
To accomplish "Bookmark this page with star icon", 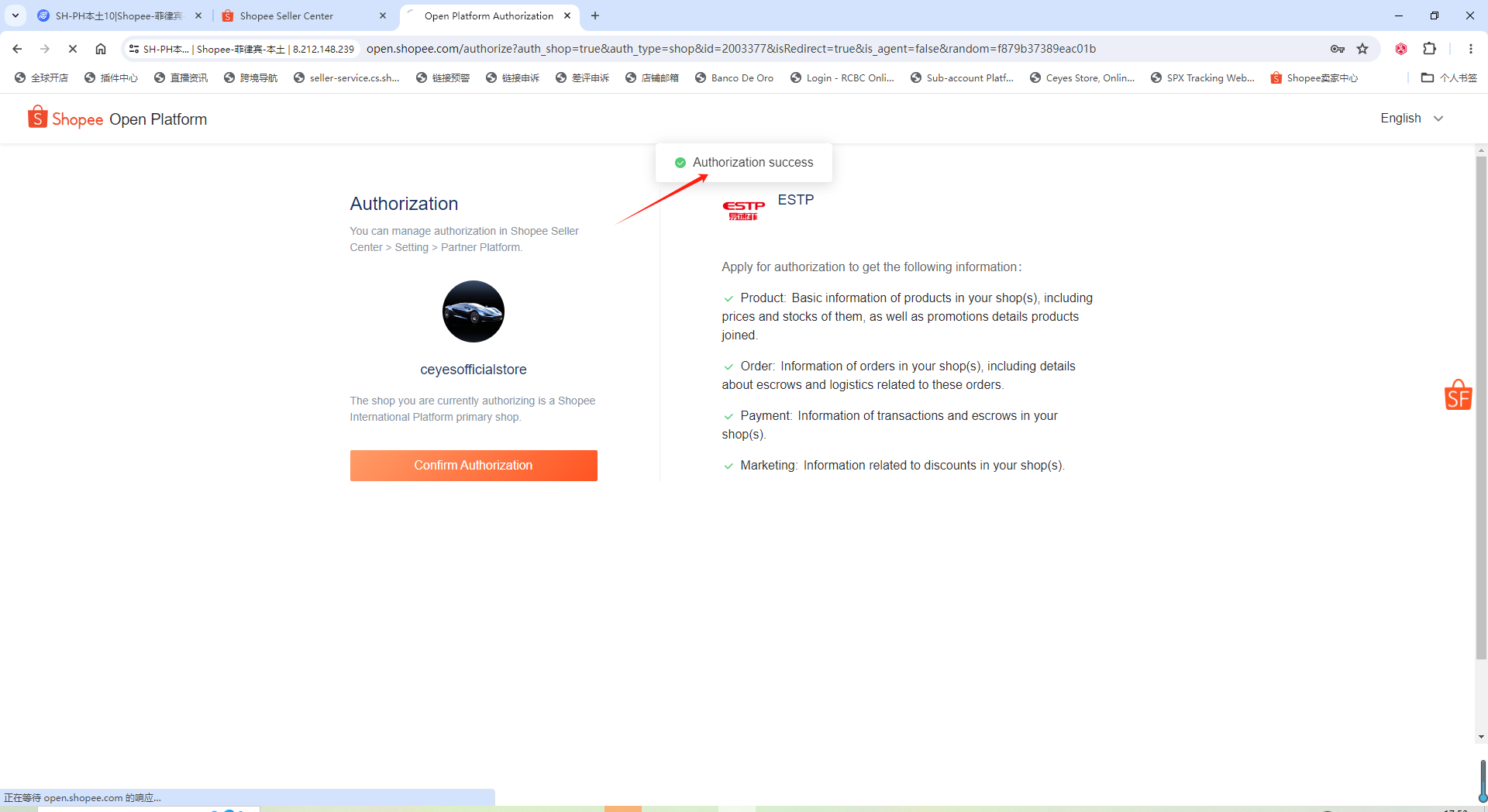I will [1362, 49].
